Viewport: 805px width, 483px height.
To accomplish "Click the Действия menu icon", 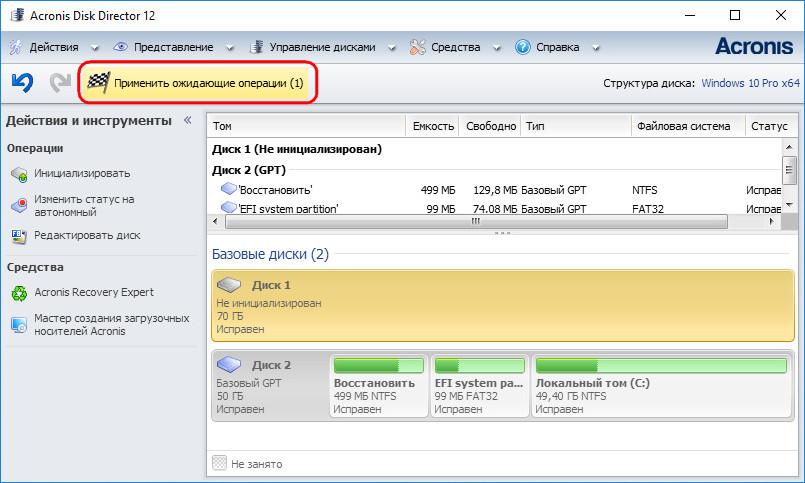I will (x=16, y=47).
